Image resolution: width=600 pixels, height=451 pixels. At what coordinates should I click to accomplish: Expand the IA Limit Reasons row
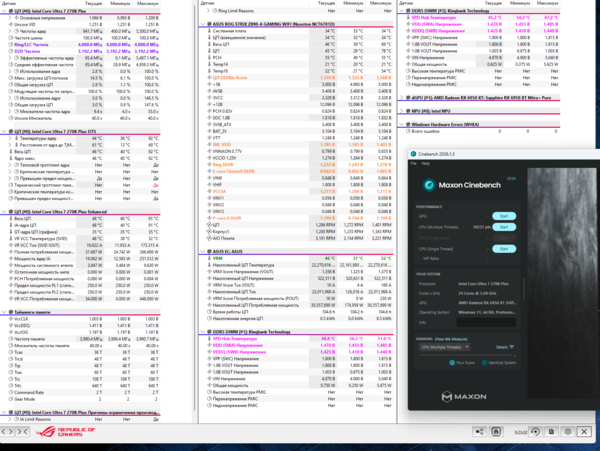tap(10, 419)
